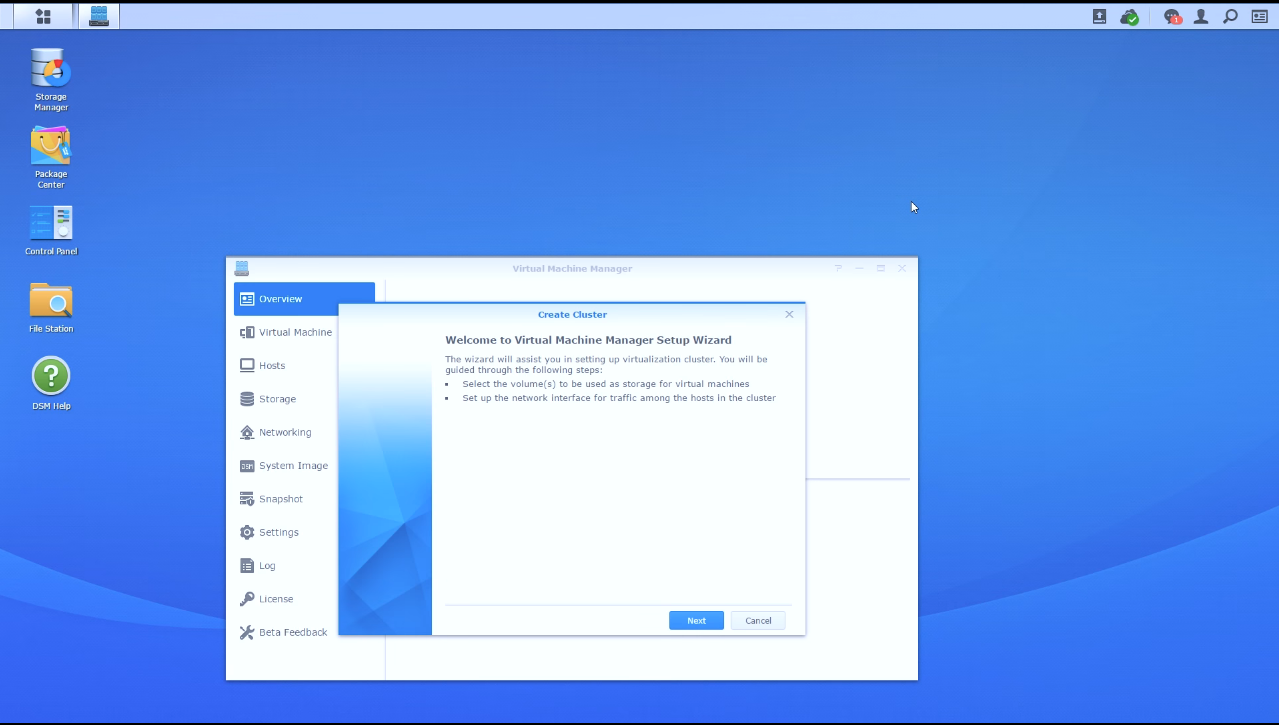Viewport: 1279px width, 725px height.
Task: Open Package Center desktop icon
Action: click(x=51, y=157)
